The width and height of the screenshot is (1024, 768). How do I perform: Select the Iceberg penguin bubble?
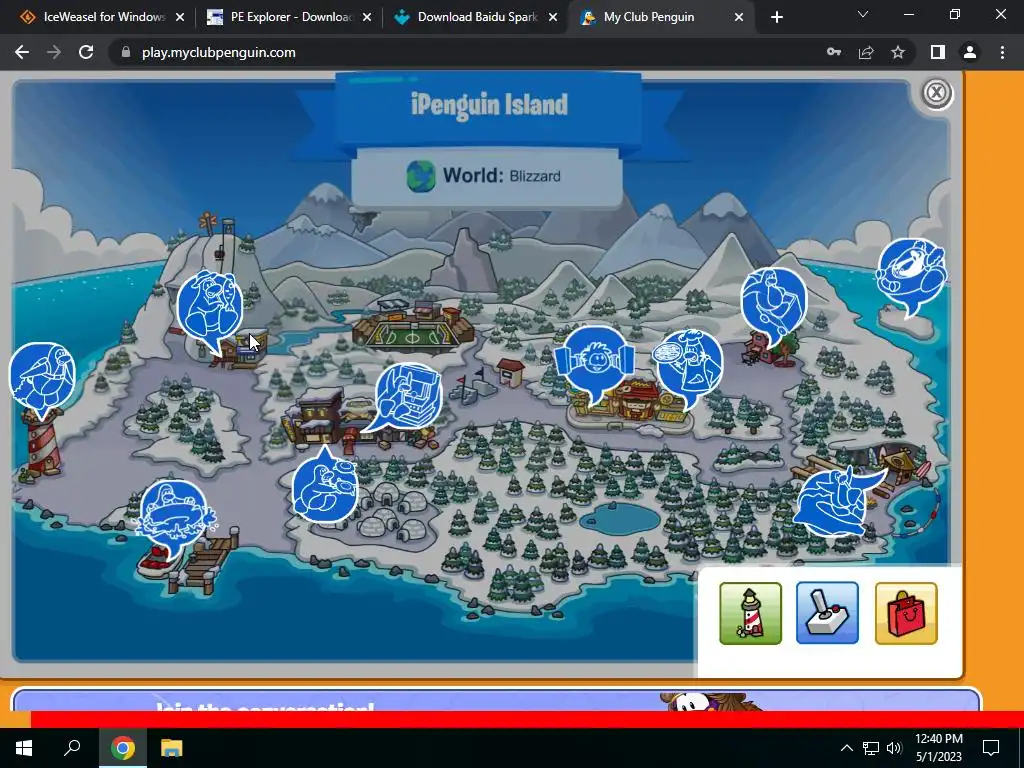(911, 274)
